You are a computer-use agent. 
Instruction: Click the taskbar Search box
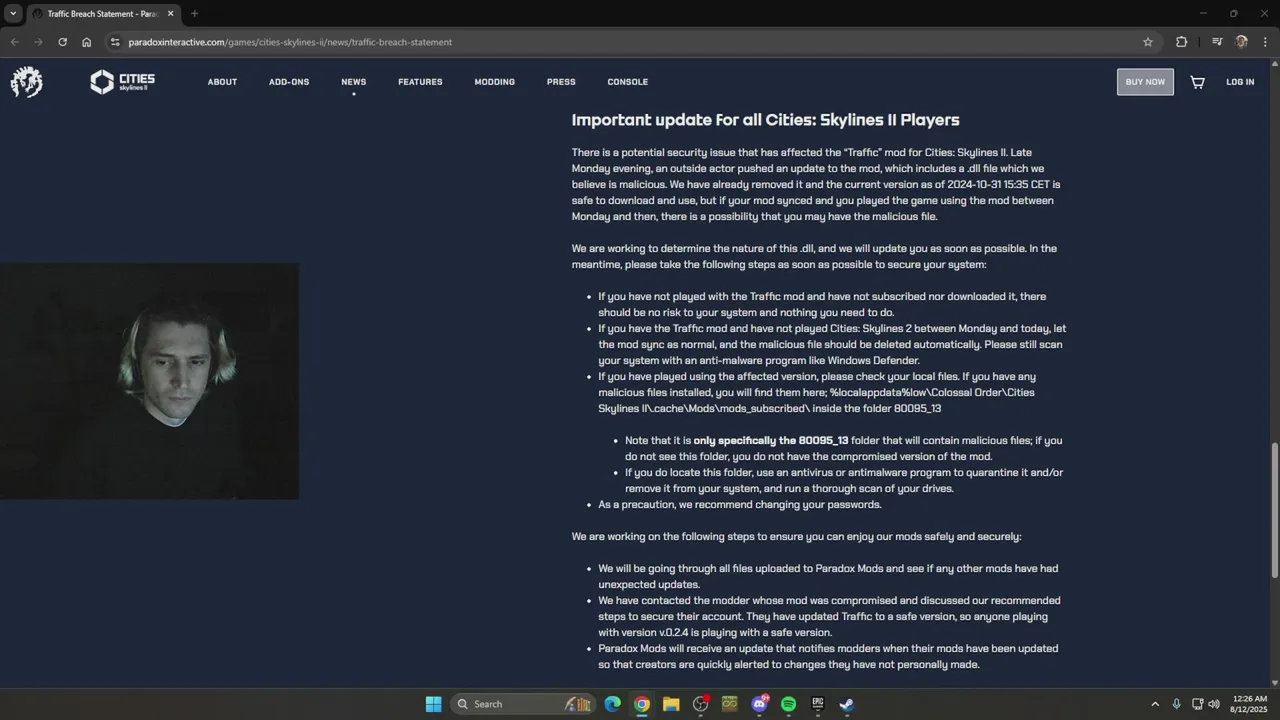(x=523, y=704)
